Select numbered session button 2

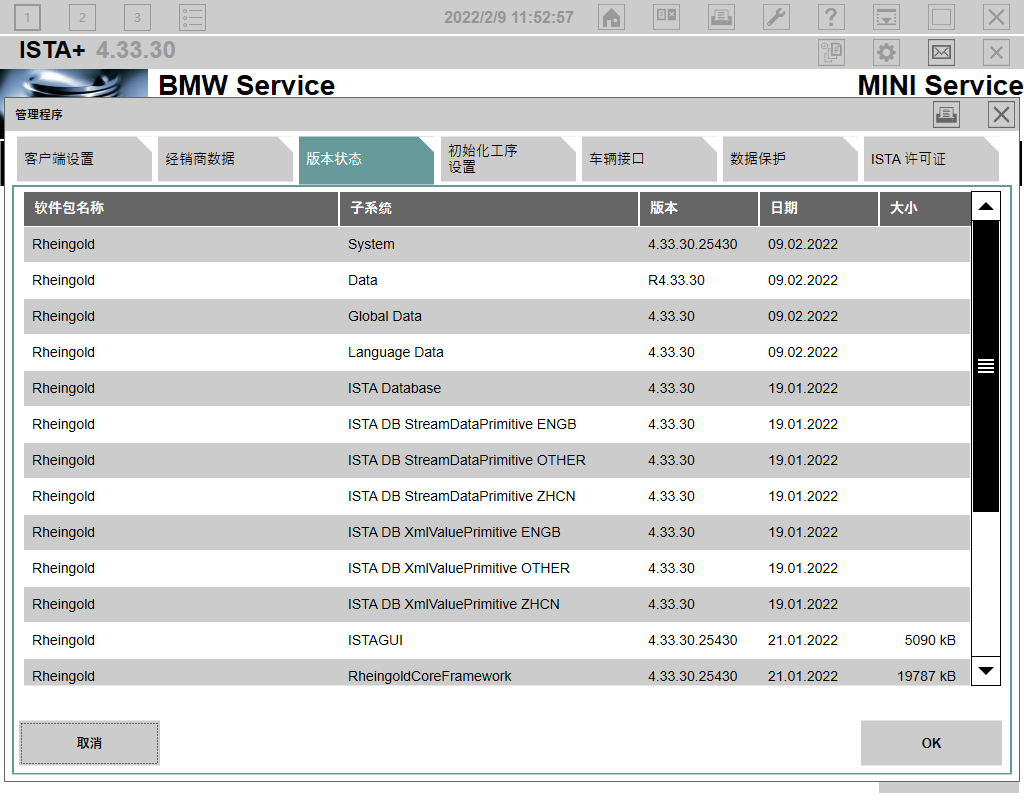tap(82, 17)
